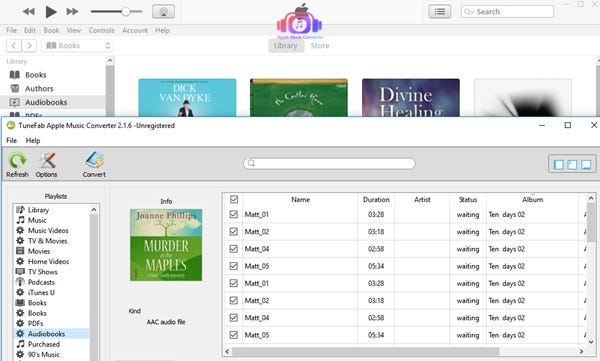The height and width of the screenshot is (361, 600).
Task: Toggle the select-all checkbox in table header
Action: point(234,199)
